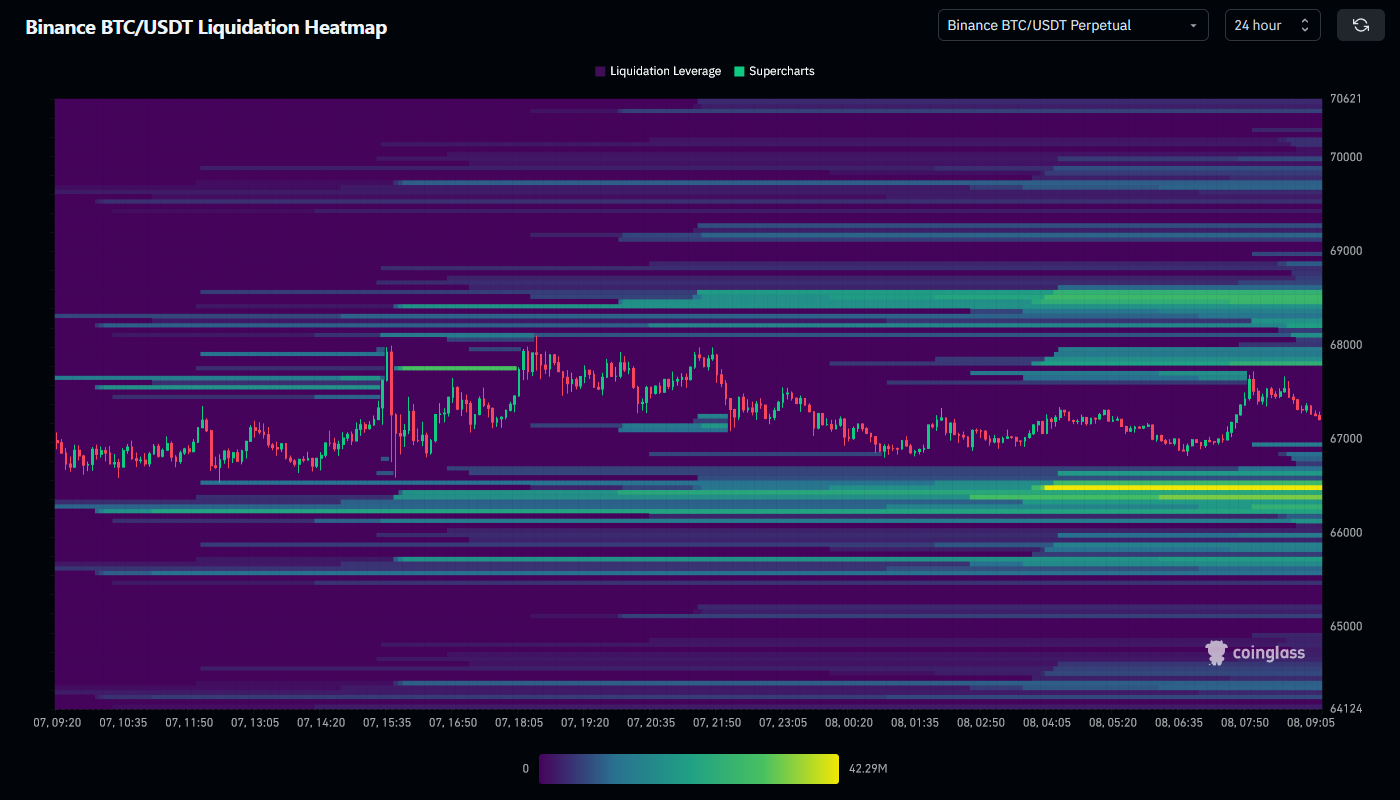Click the 07, 18:05 time axis label

pyautogui.click(x=517, y=722)
